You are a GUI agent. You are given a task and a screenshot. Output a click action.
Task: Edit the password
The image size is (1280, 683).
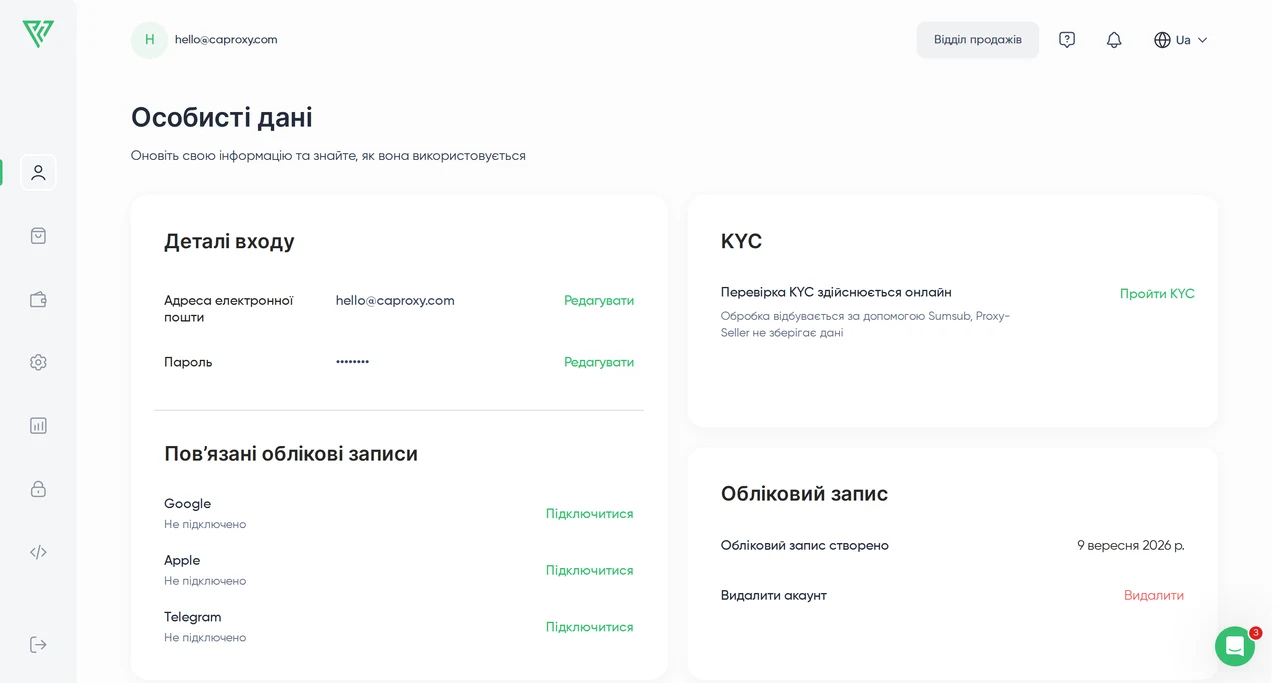click(599, 362)
